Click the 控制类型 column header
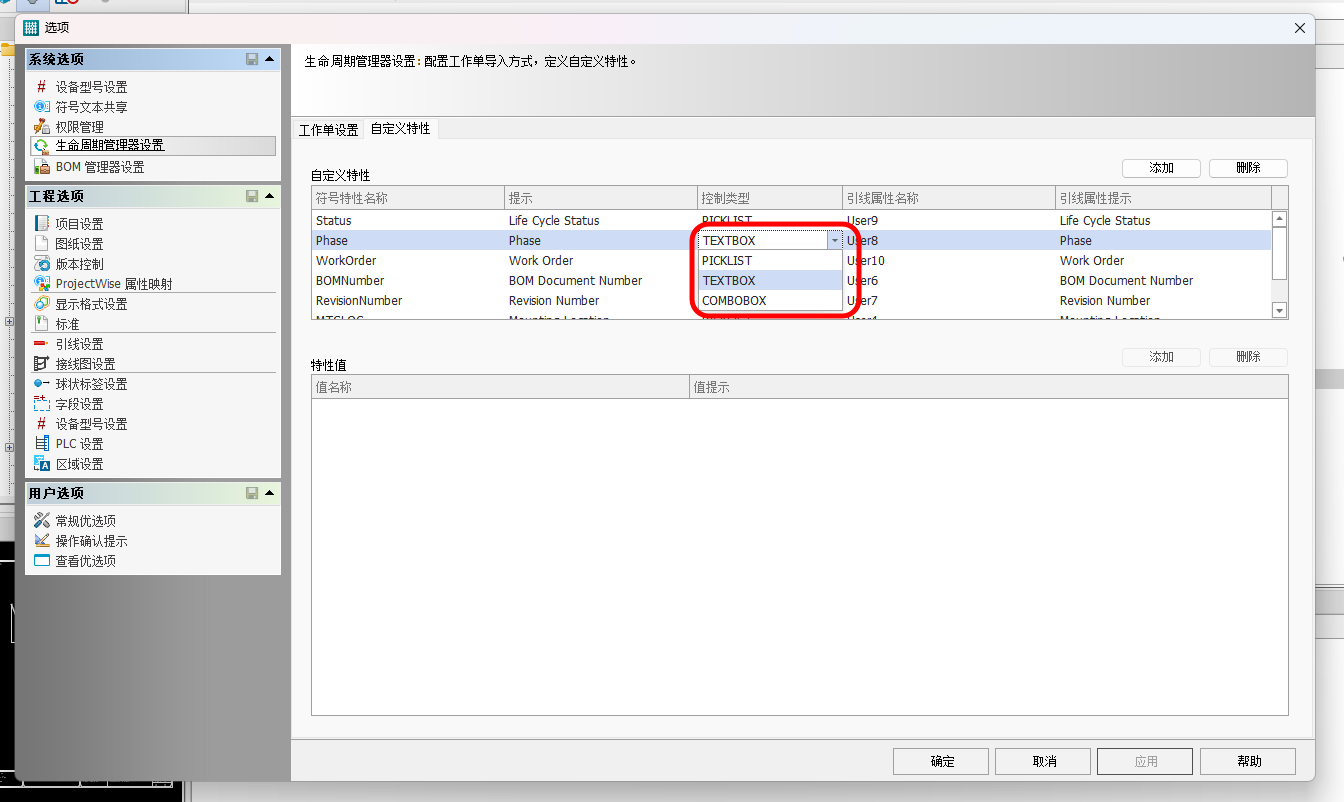Image resolution: width=1344 pixels, height=802 pixels. click(770, 198)
